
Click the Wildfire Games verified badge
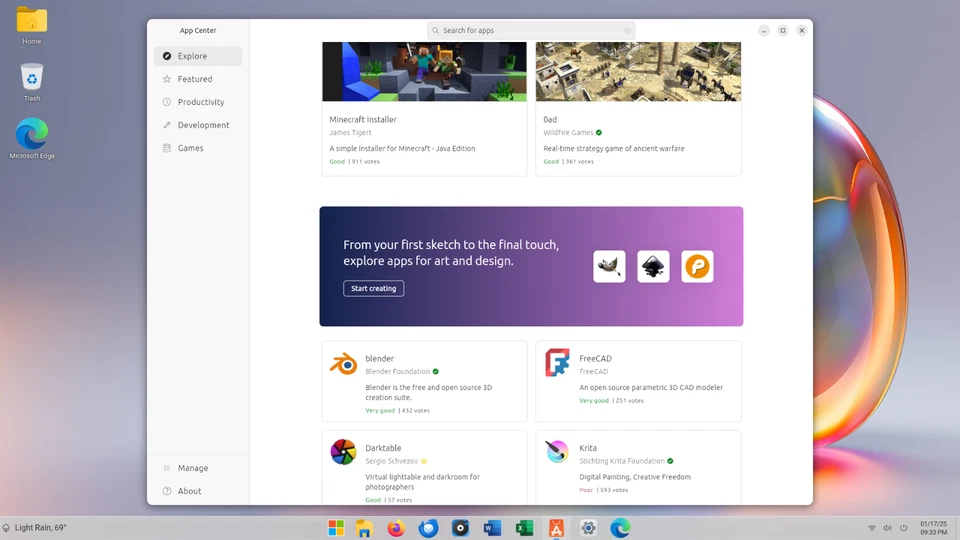[599, 132]
